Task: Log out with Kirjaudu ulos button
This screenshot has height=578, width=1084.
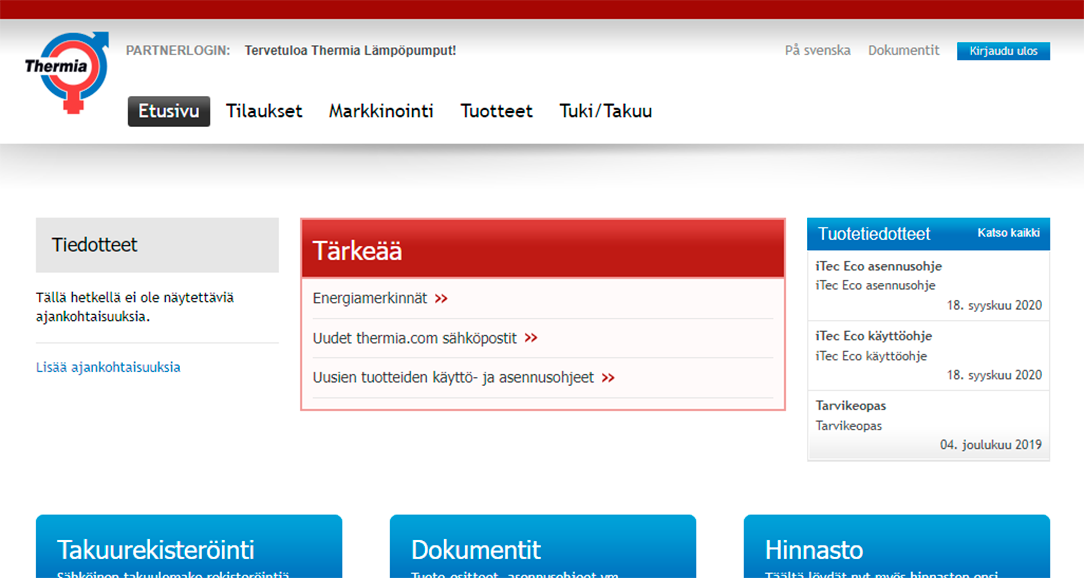Action: (x=1003, y=51)
